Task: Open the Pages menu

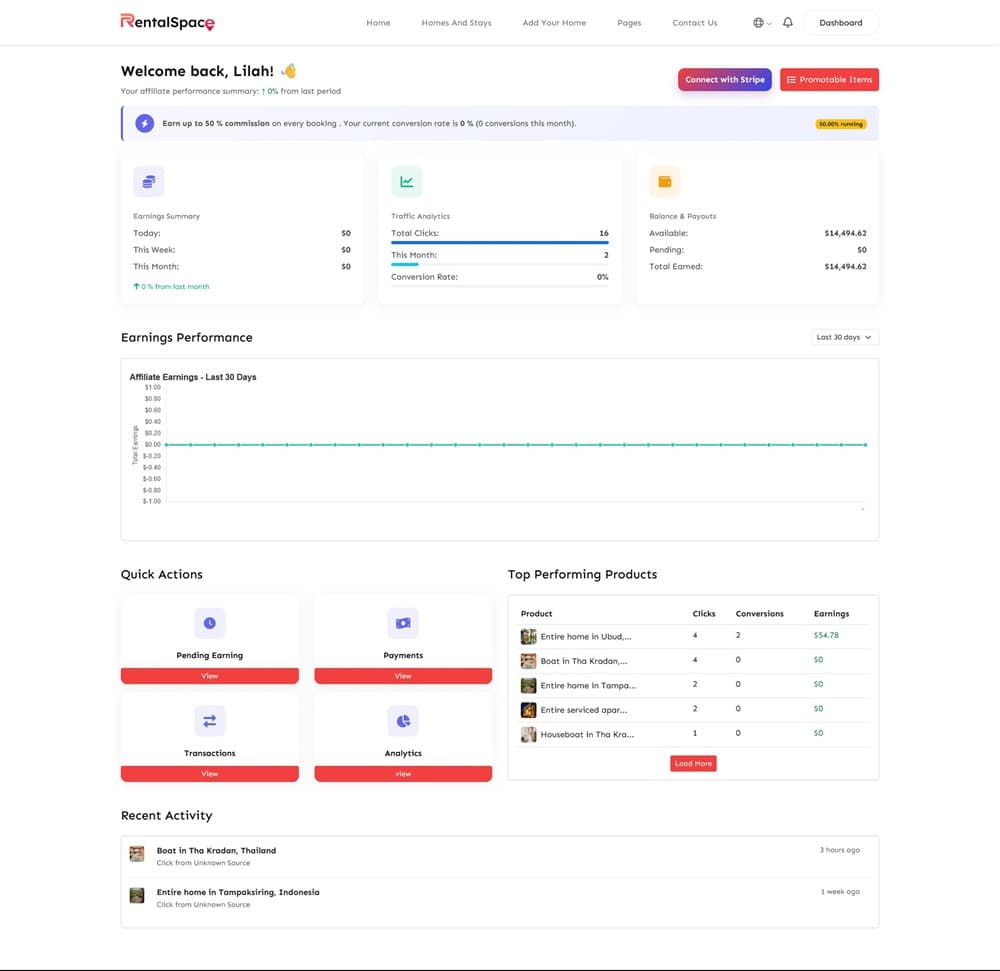Action: point(629,23)
